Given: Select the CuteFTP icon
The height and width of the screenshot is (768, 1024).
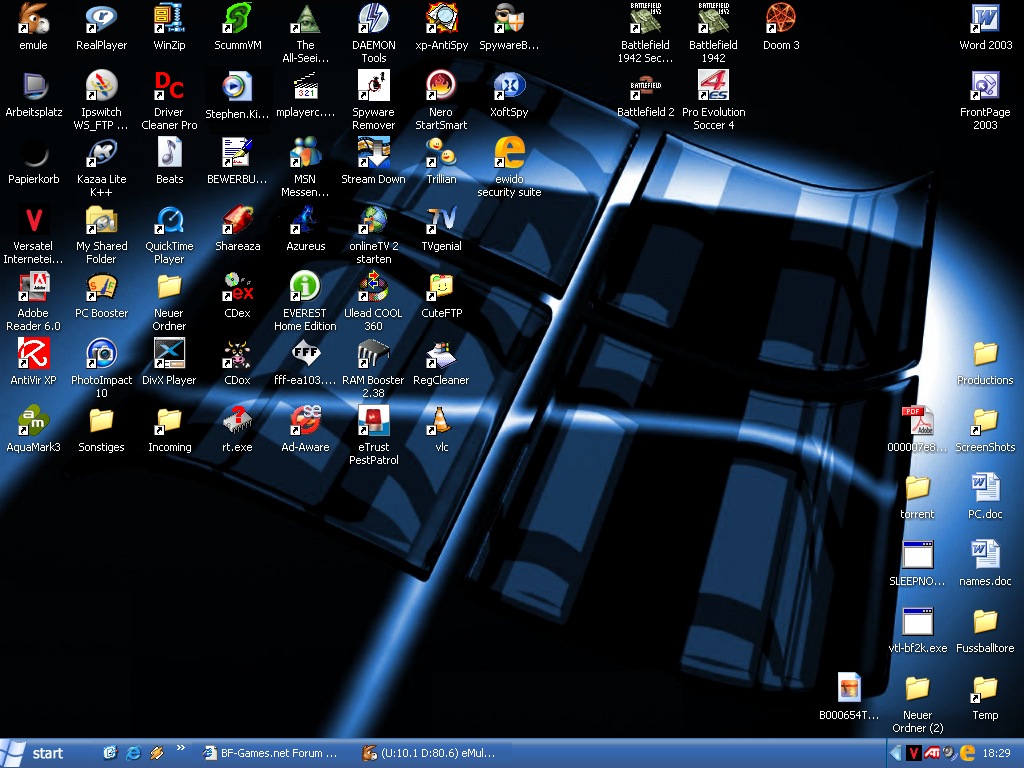Looking at the screenshot, I should (441, 295).
